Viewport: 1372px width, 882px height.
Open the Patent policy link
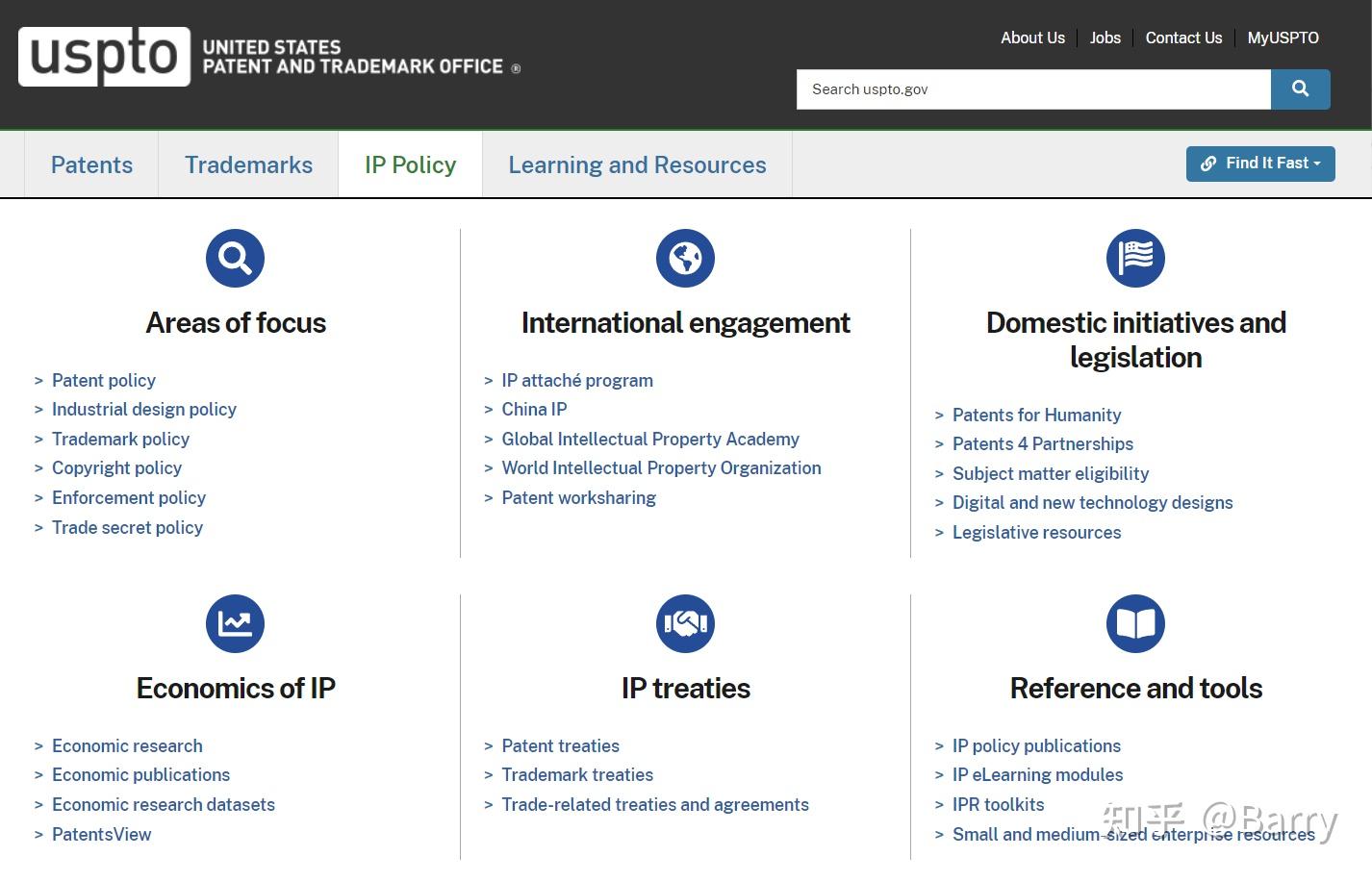click(x=104, y=380)
